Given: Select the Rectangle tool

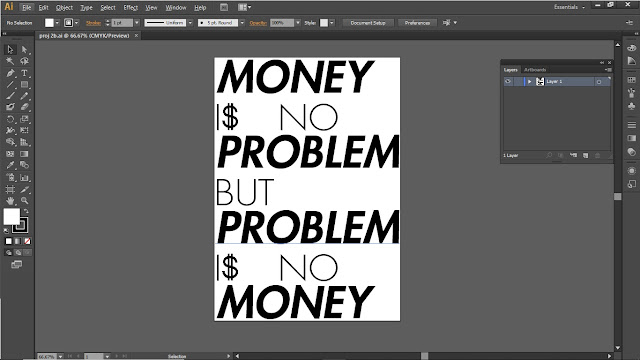Looking at the screenshot, I should point(24,84).
